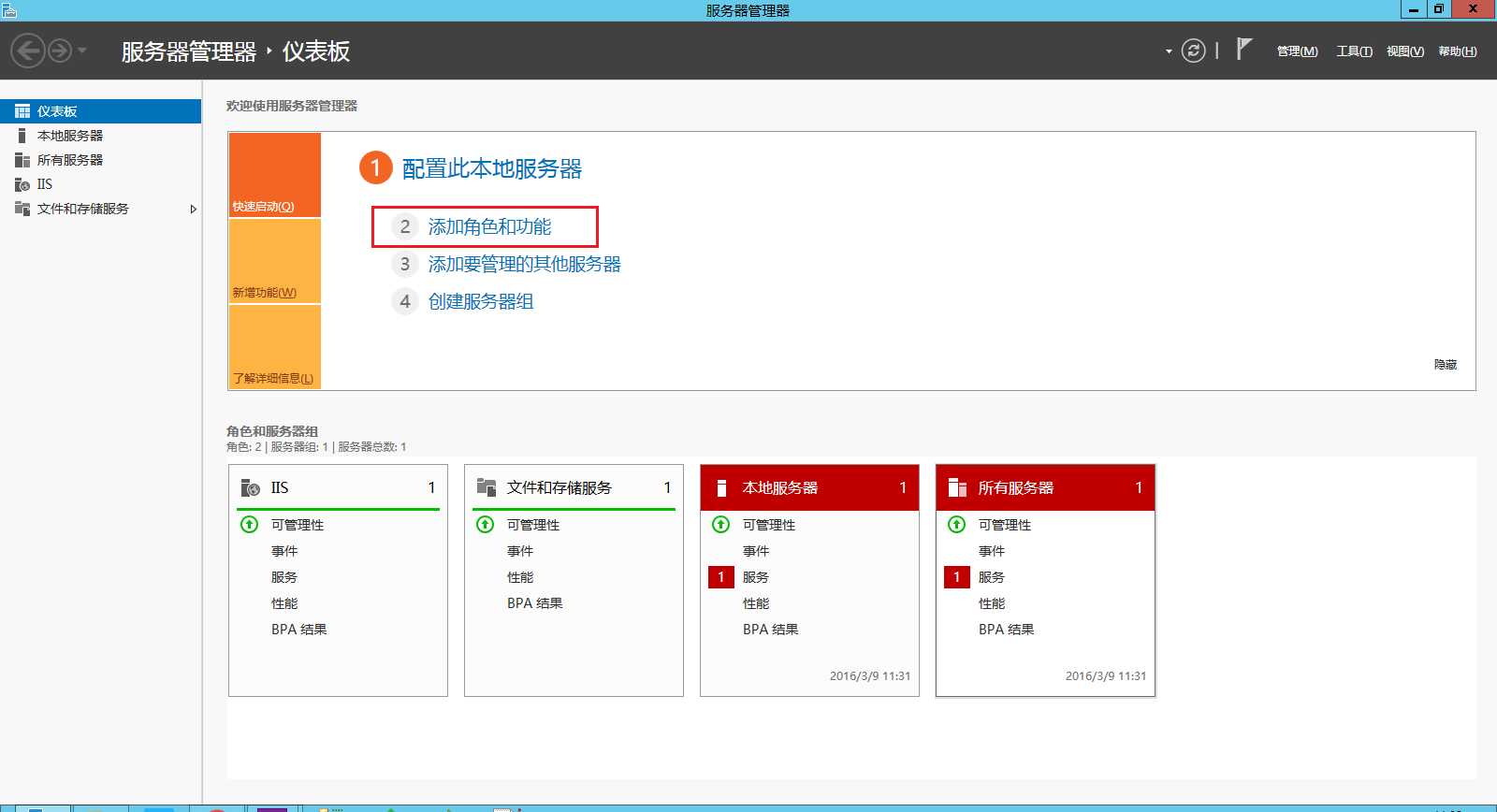
Task: Open the dropdown arrow left of refresh
Action: click(1169, 51)
